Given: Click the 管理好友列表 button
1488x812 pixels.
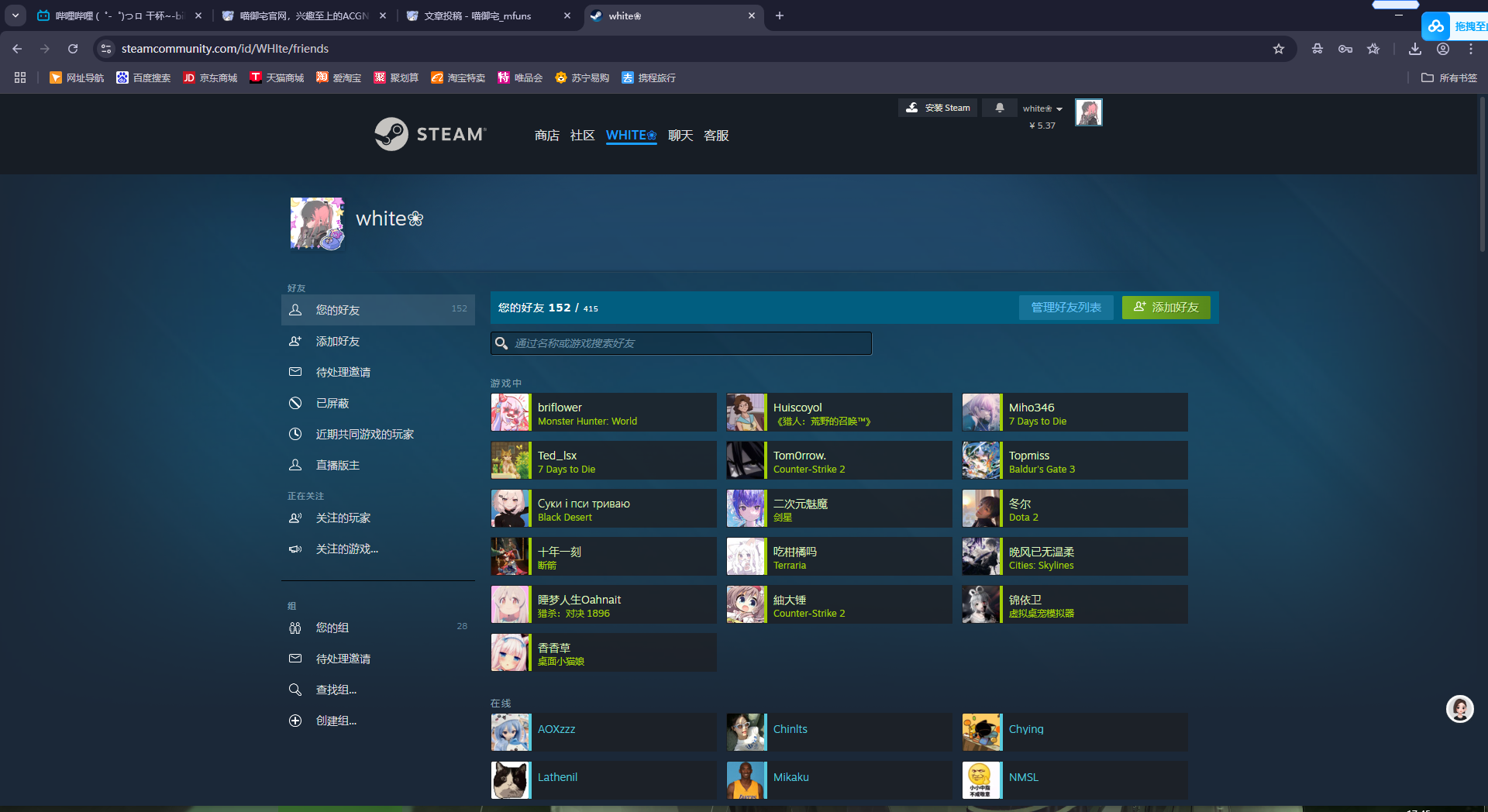Looking at the screenshot, I should pos(1066,308).
